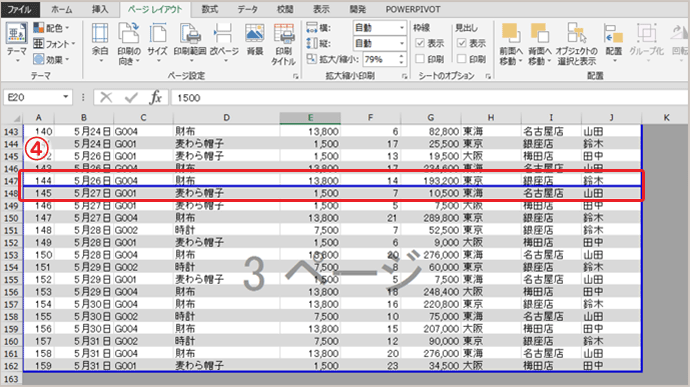Click the ファイル button
The height and width of the screenshot is (387, 690).
click(20, 9)
